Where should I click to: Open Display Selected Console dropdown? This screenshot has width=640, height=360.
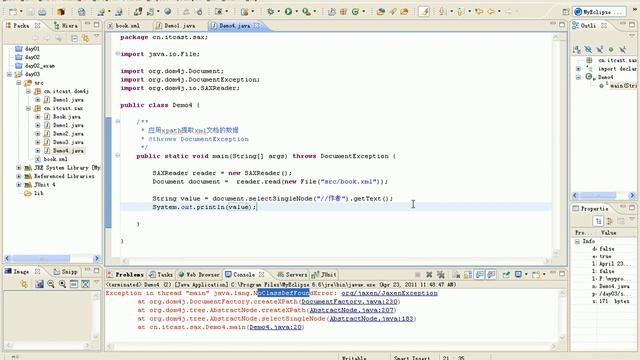(526, 275)
